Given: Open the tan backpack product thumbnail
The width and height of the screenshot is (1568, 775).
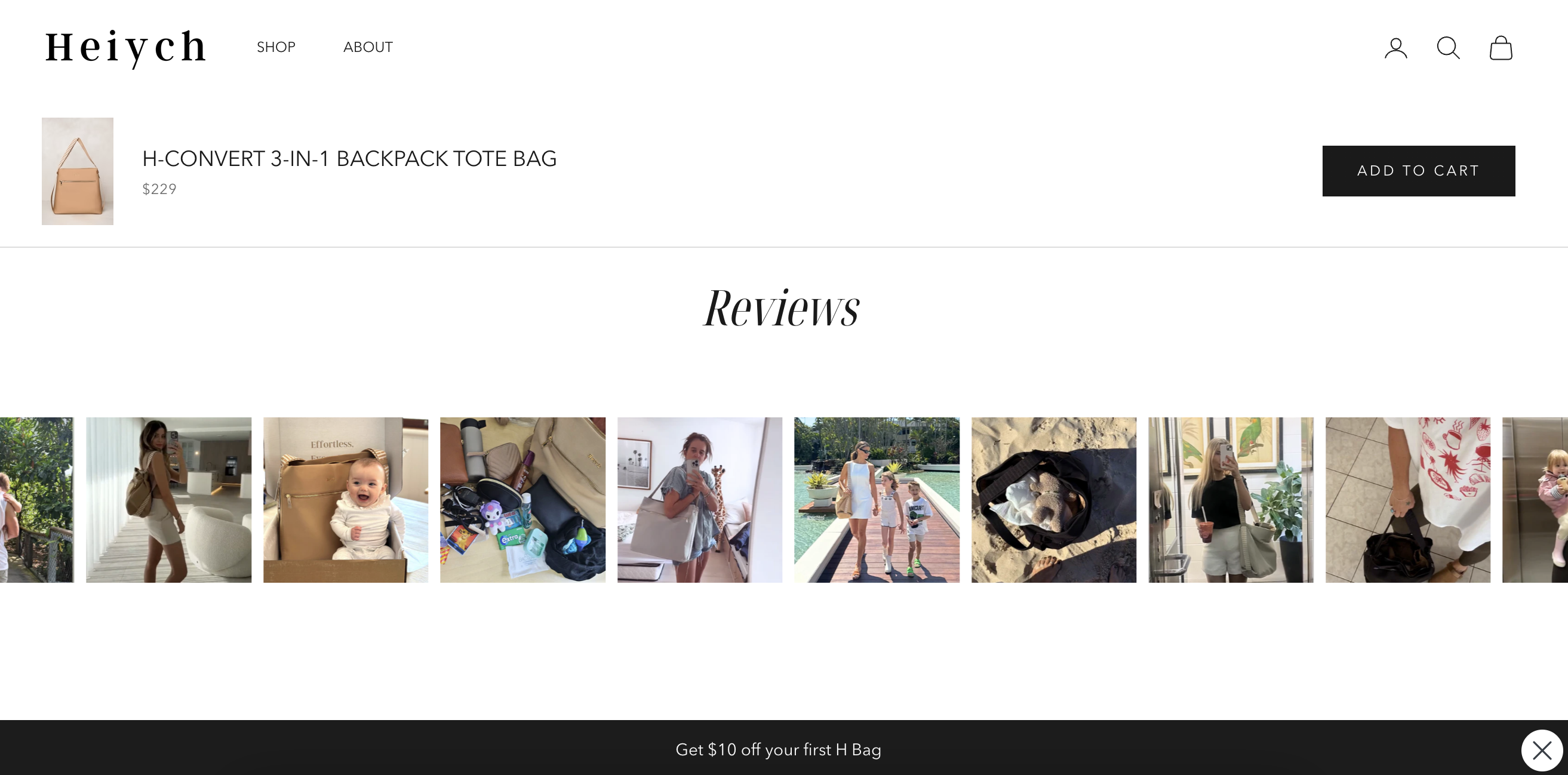Looking at the screenshot, I should [77, 171].
